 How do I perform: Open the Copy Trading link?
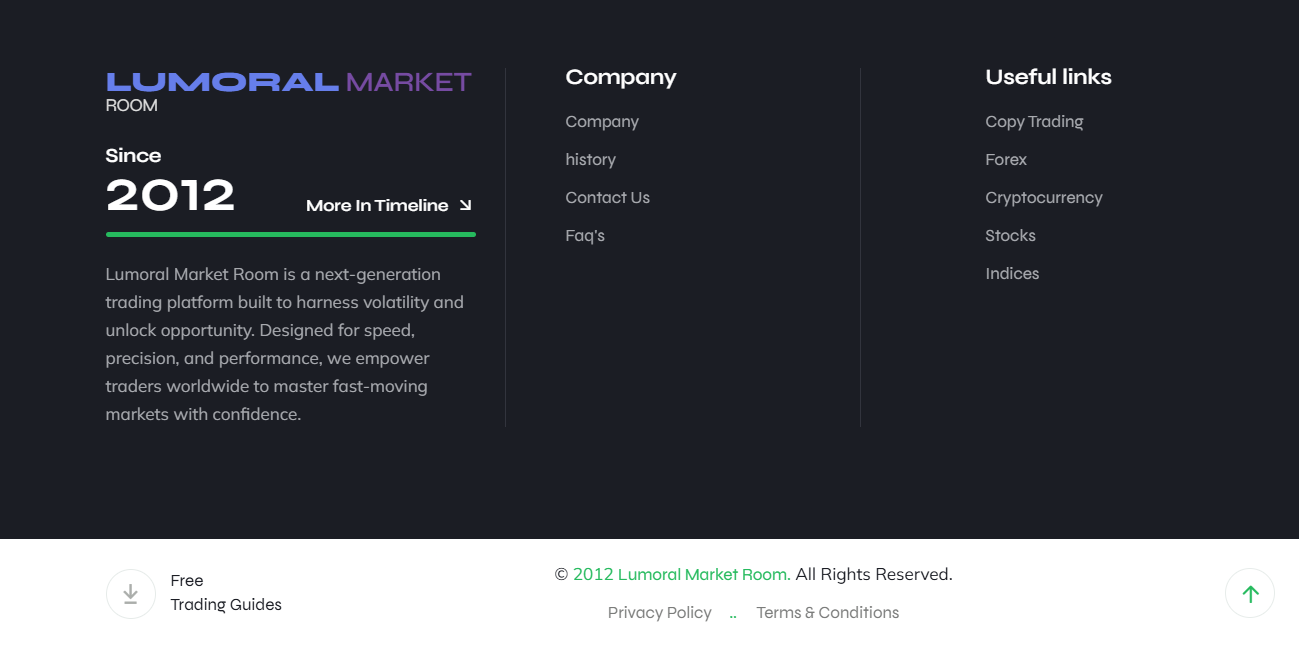tap(1034, 122)
